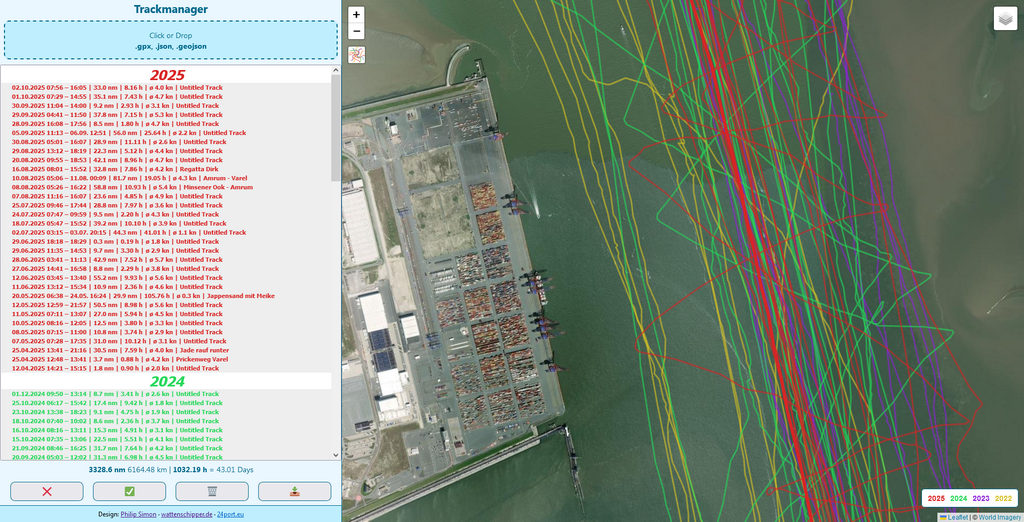Select the 02.10.2025 07:56 track
The image size is (1024, 522).
[167, 88]
